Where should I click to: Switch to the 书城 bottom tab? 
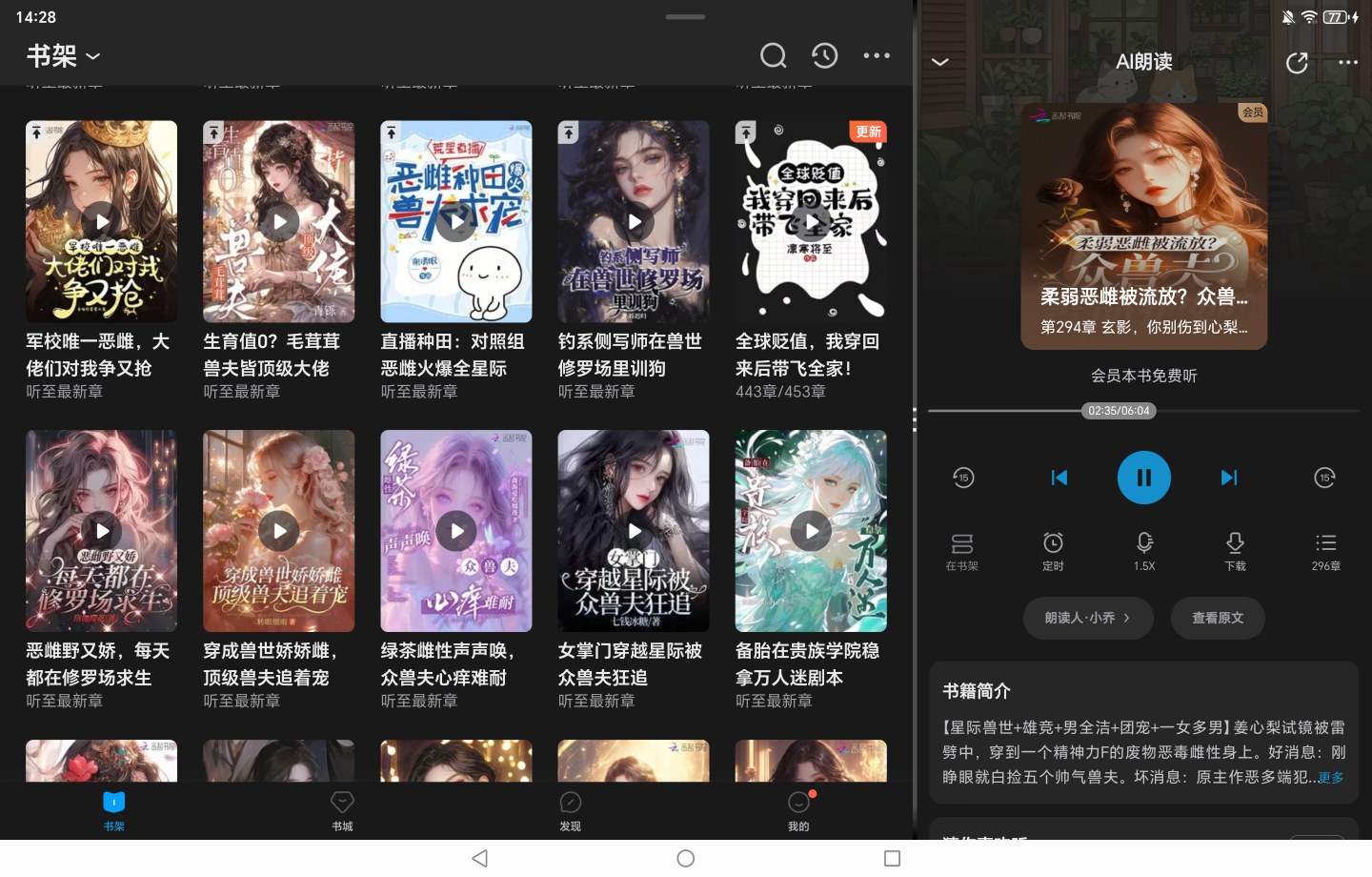pyautogui.click(x=342, y=811)
